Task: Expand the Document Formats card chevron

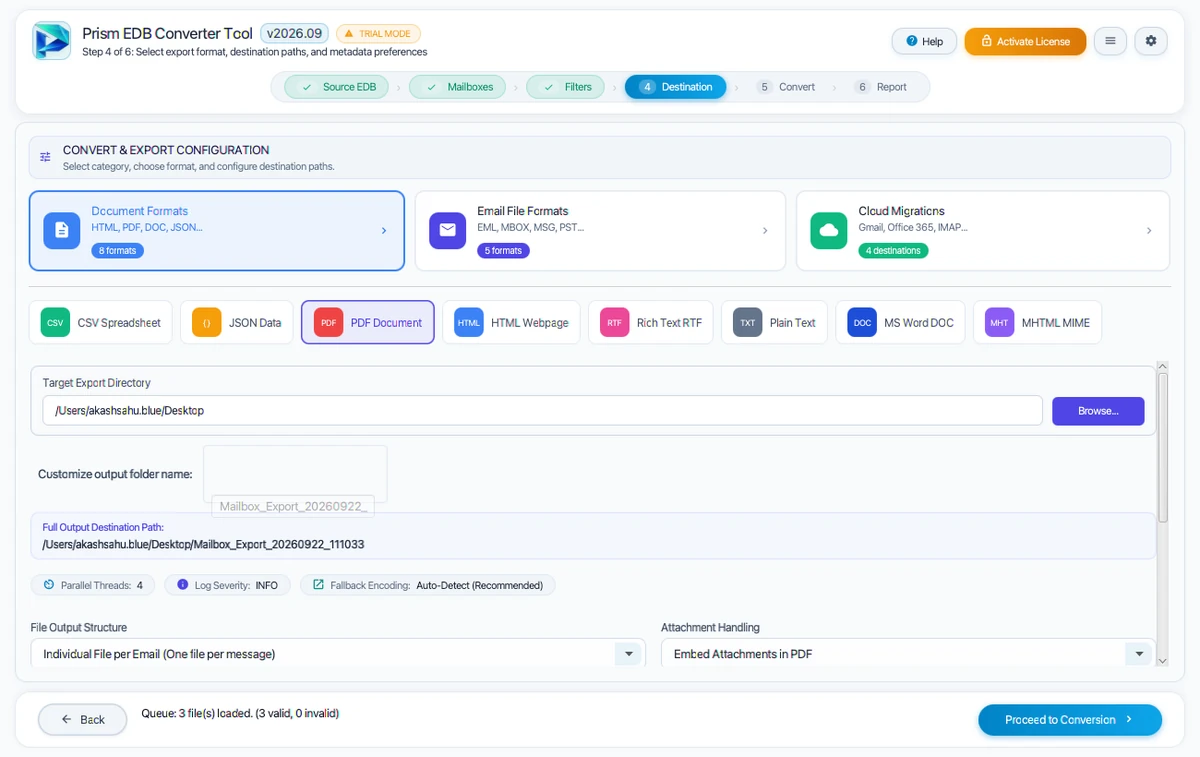Action: [384, 231]
